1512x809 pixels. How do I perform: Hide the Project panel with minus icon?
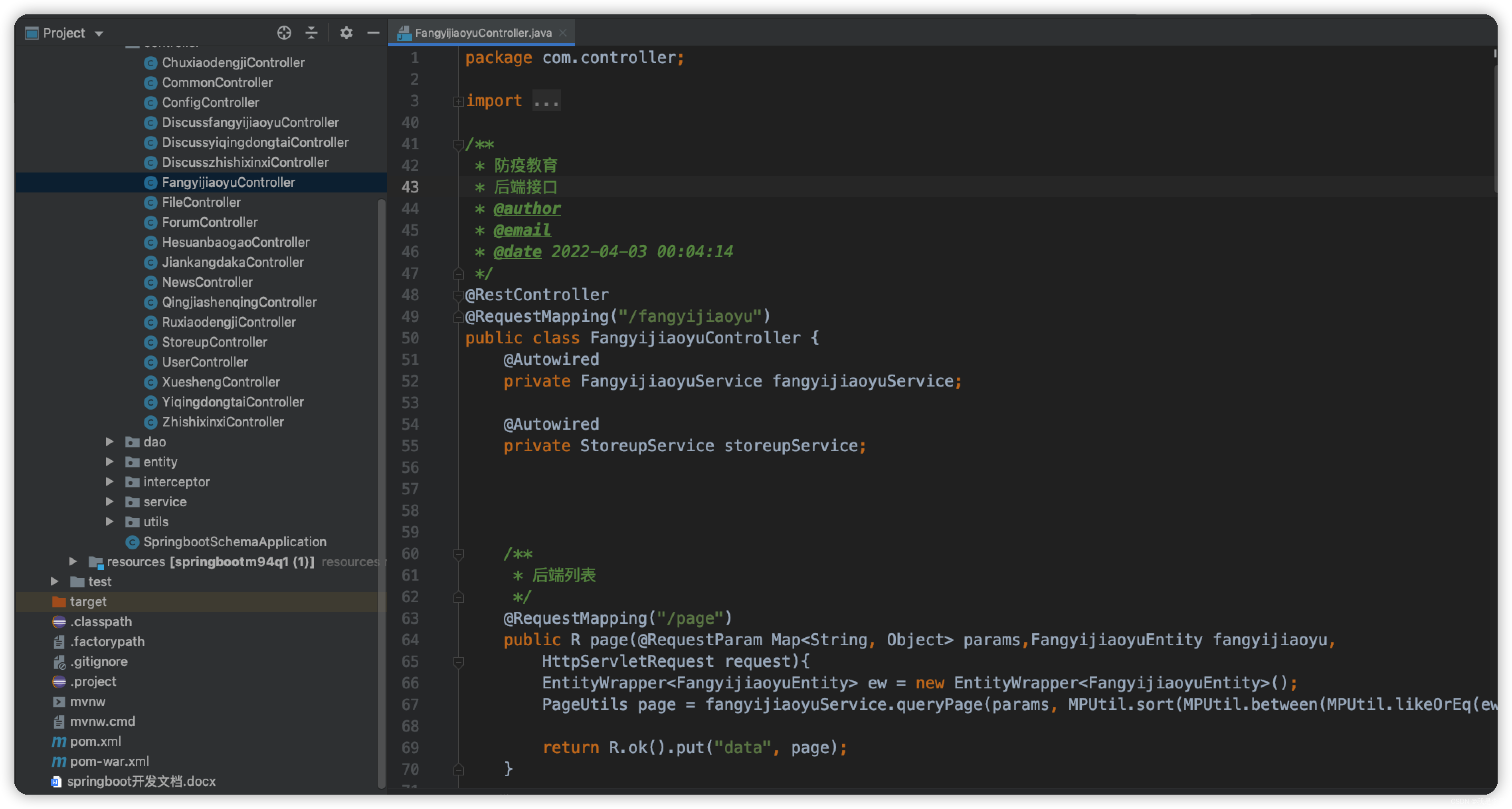pos(373,33)
